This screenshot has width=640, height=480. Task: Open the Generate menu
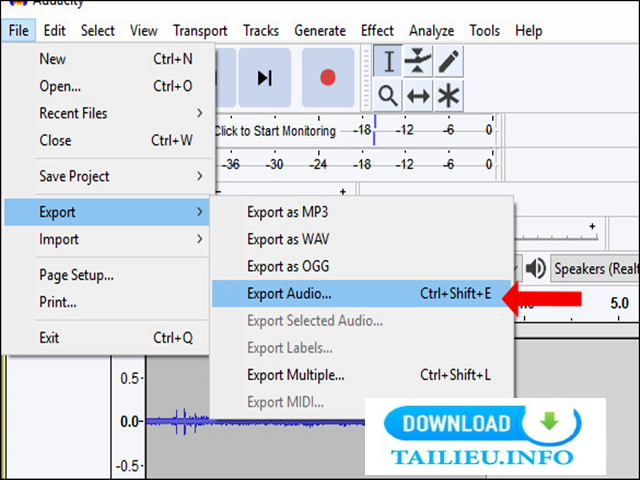pyautogui.click(x=320, y=31)
